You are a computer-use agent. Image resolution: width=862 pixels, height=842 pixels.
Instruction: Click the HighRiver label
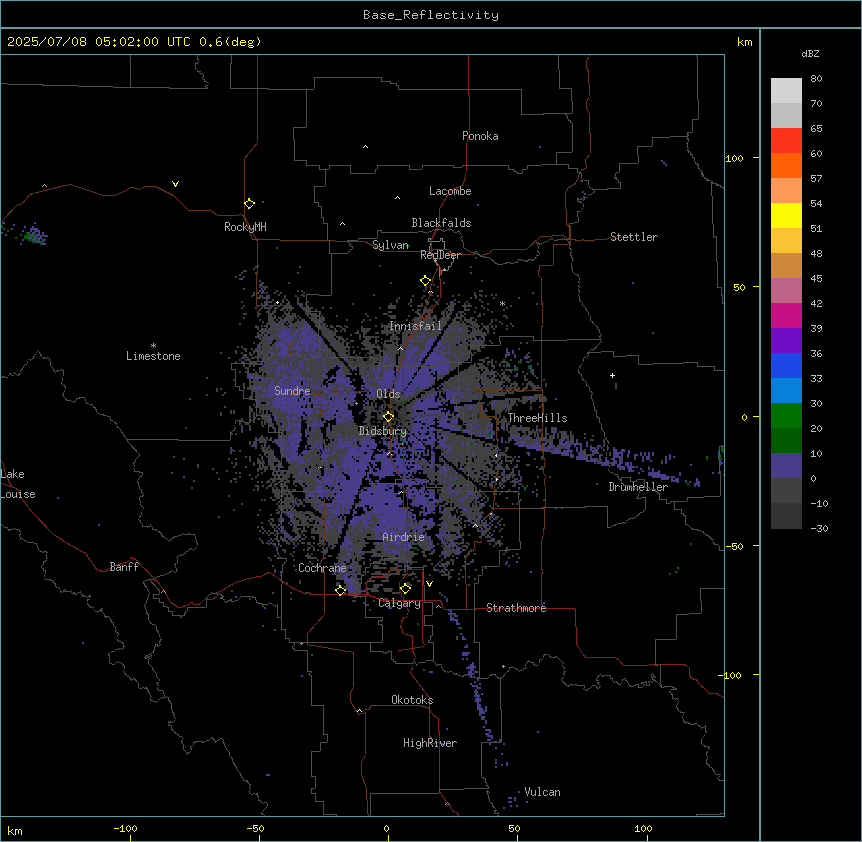(x=430, y=743)
